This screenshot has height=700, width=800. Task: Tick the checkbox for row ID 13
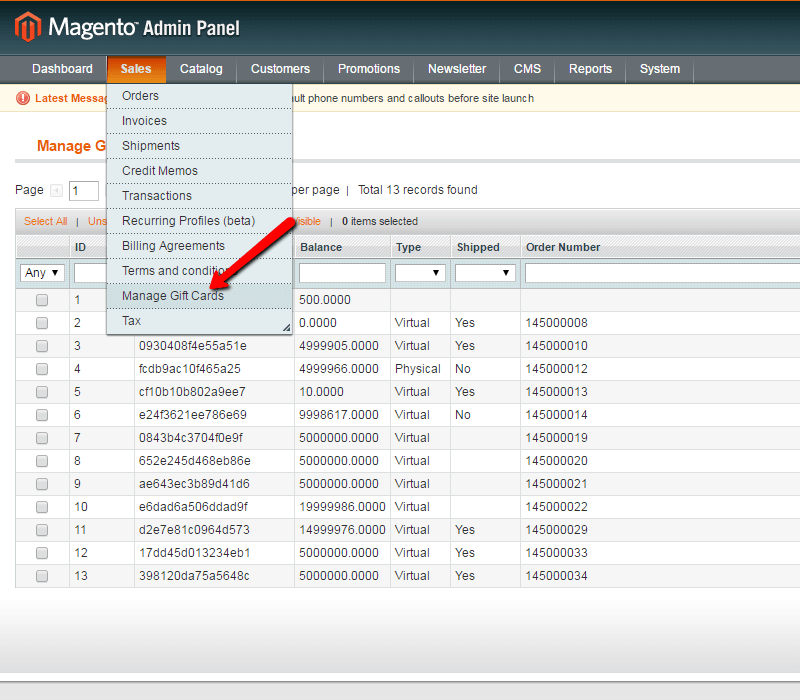42,576
